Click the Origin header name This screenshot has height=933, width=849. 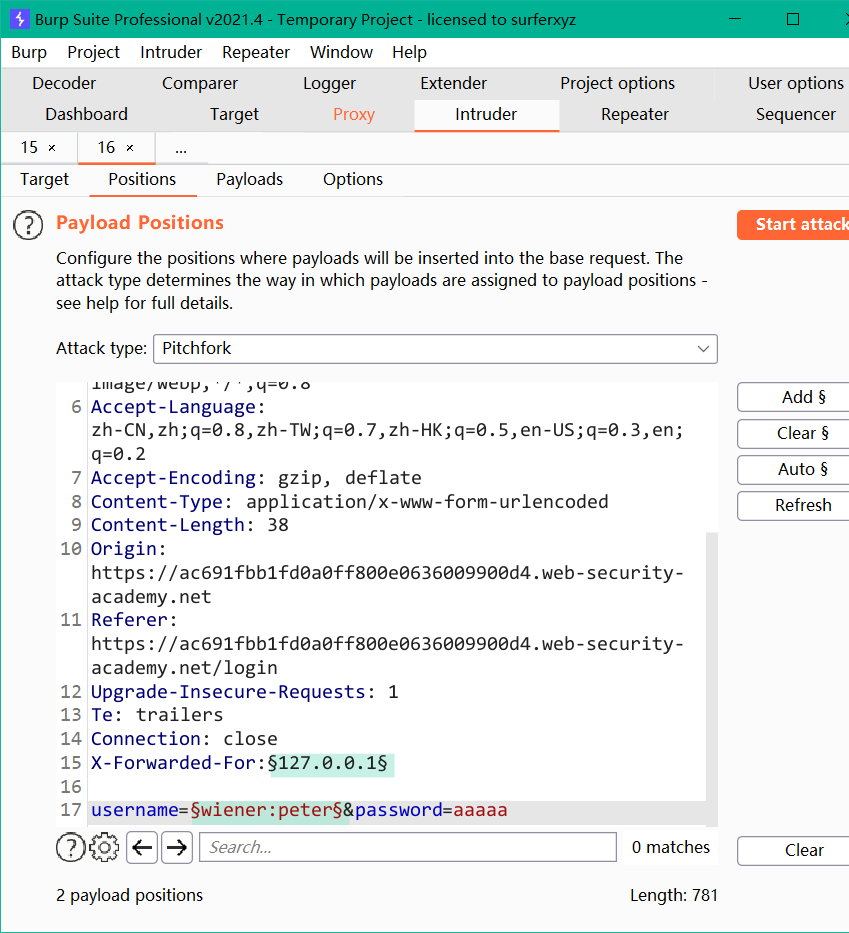[129, 549]
